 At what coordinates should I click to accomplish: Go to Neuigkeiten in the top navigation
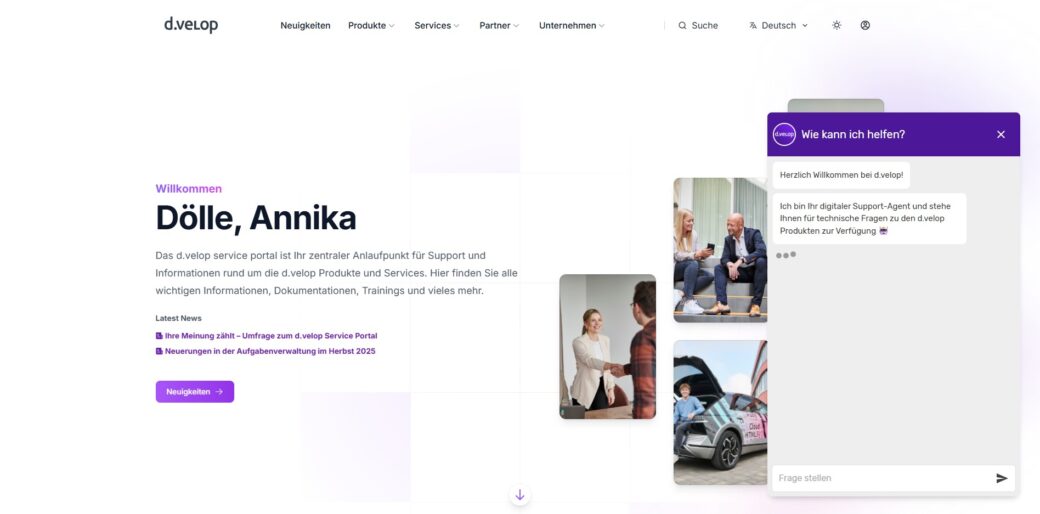point(305,26)
